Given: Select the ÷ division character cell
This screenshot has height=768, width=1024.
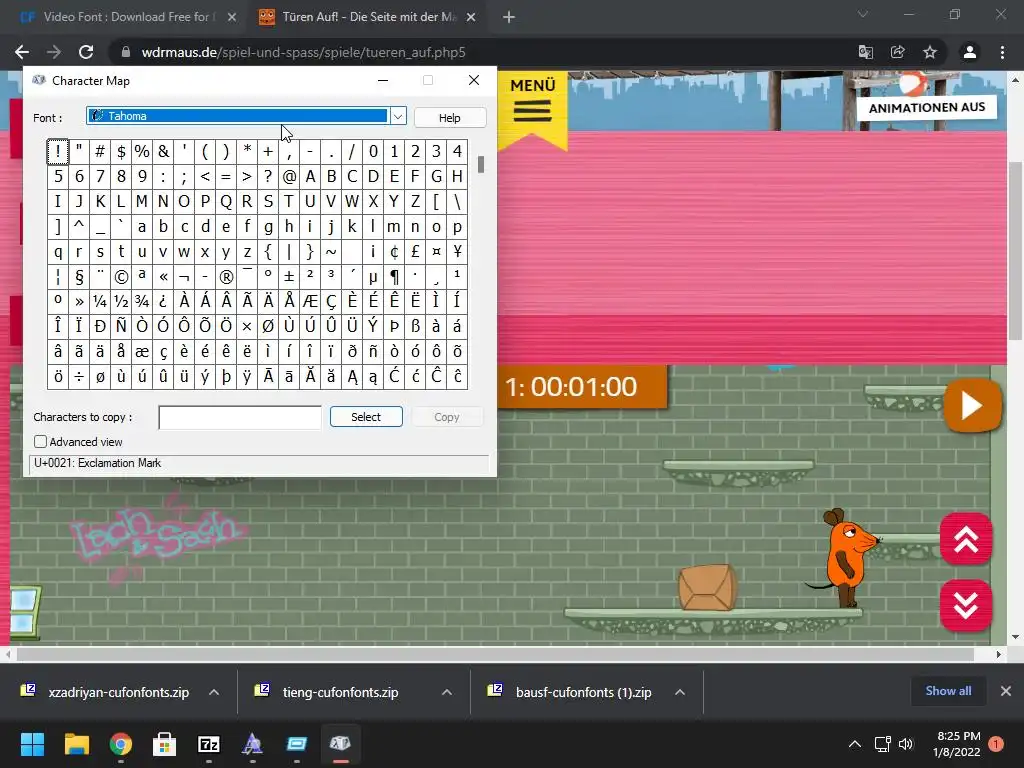Looking at the screenshot, I should pos(79,377).
